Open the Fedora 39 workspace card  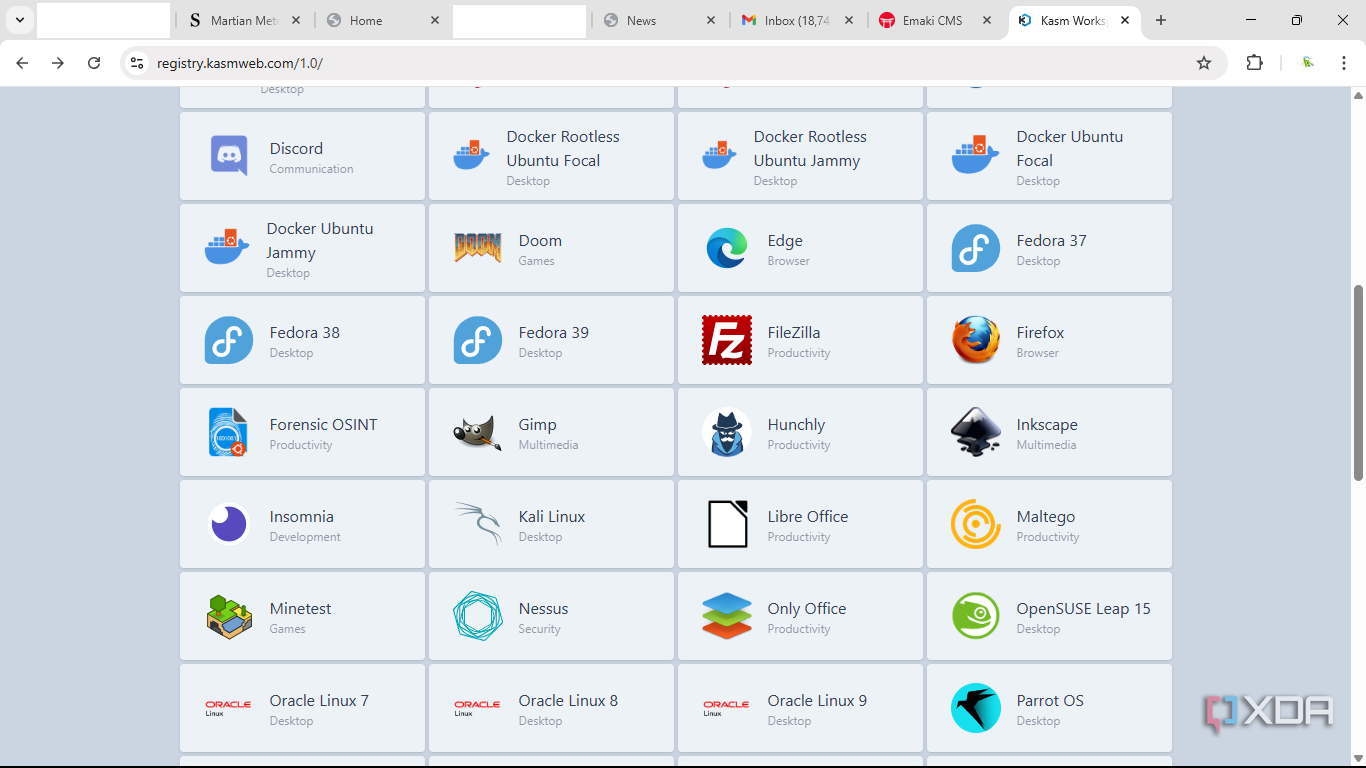coord(551,340)
